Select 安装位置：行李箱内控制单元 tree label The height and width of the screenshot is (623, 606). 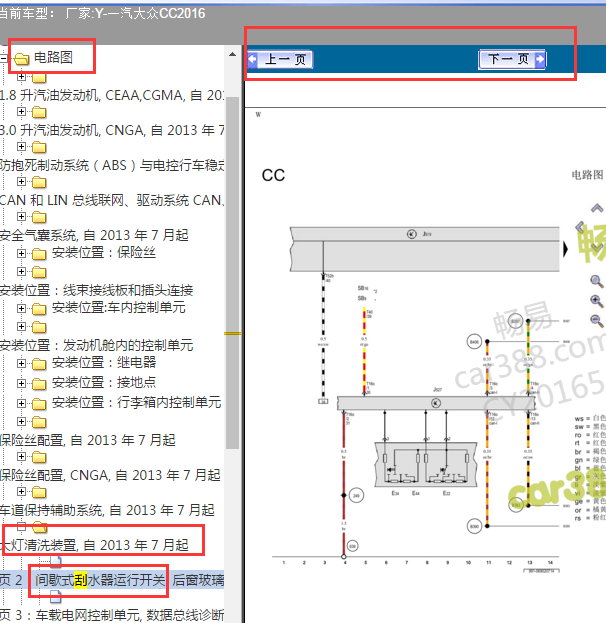tap(137, 402)
